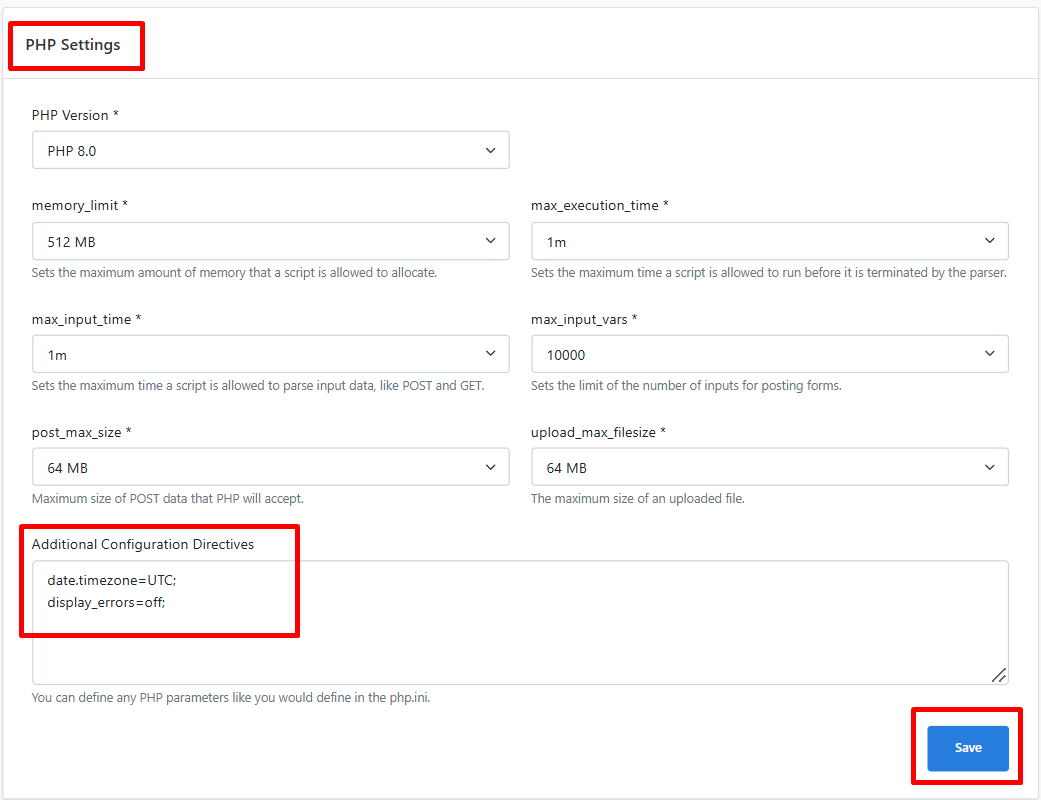Click help text about limit of inputs for posting forms
This screenshot has width=1041, height=800.
686,386
